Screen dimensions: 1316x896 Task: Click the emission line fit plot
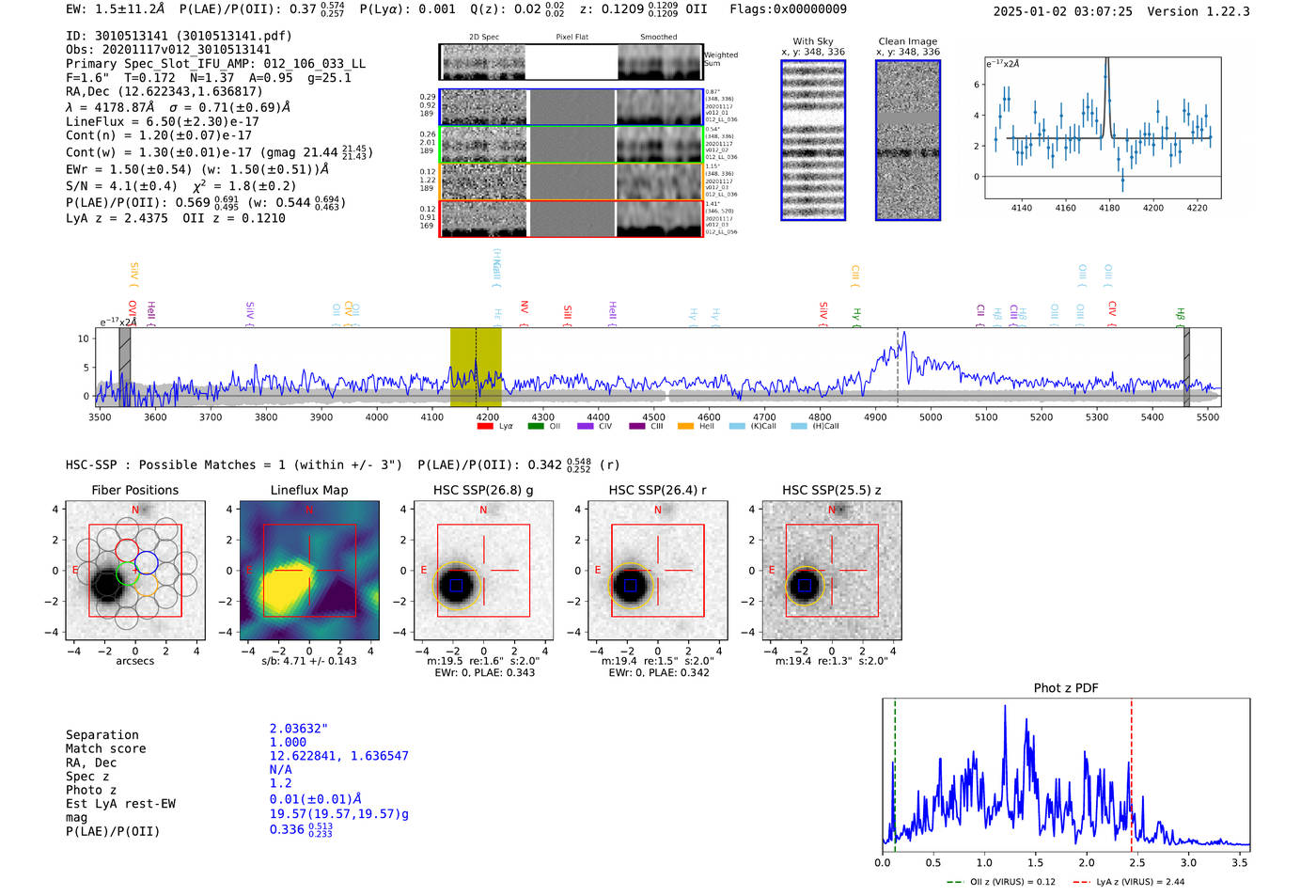(1103, 128)
